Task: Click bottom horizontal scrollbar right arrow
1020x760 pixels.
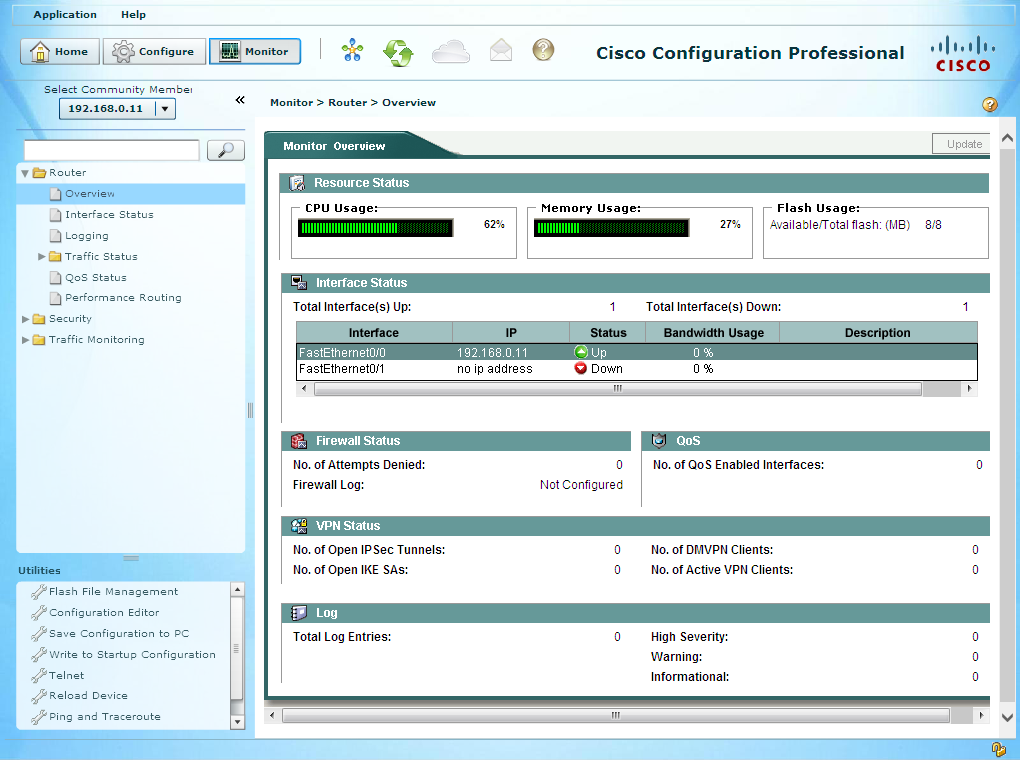Action: 981,716
